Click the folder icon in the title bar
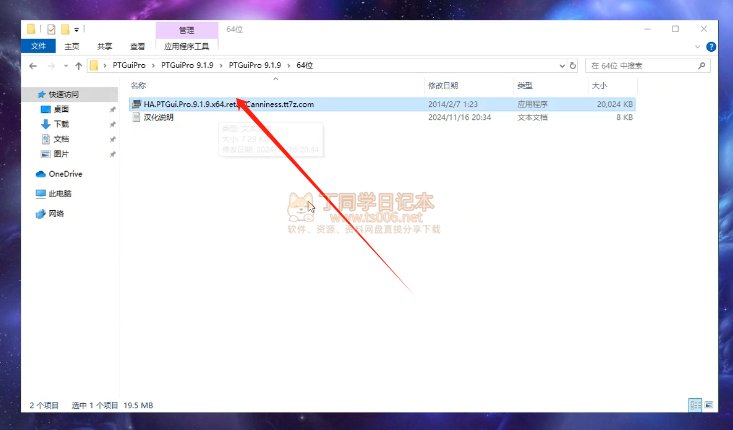This screenshot has width=733, height=430. click(31, 29)
